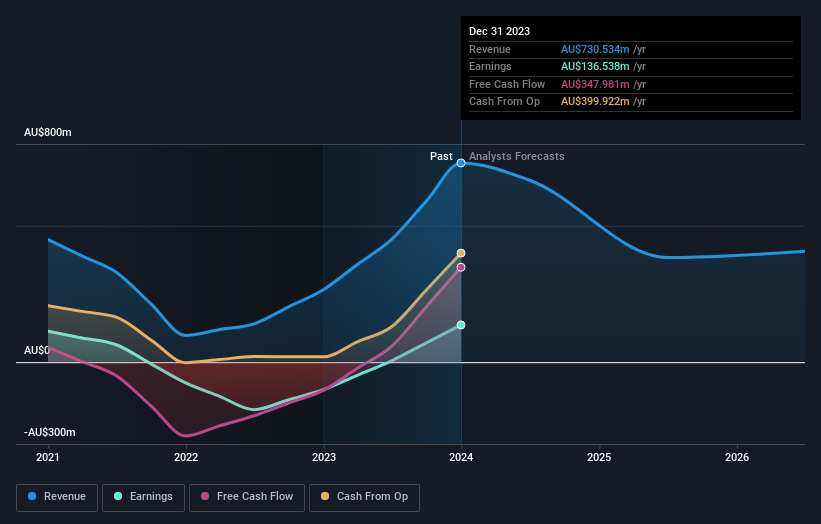Click the Revenue row label in tooltip

pos(490,49)
